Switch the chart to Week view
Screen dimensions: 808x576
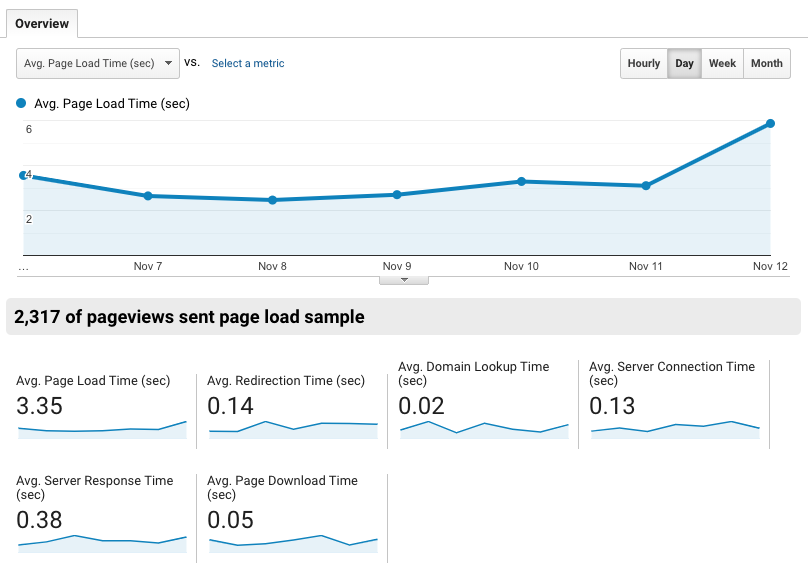pyautogui.click(x=722, y=63)
